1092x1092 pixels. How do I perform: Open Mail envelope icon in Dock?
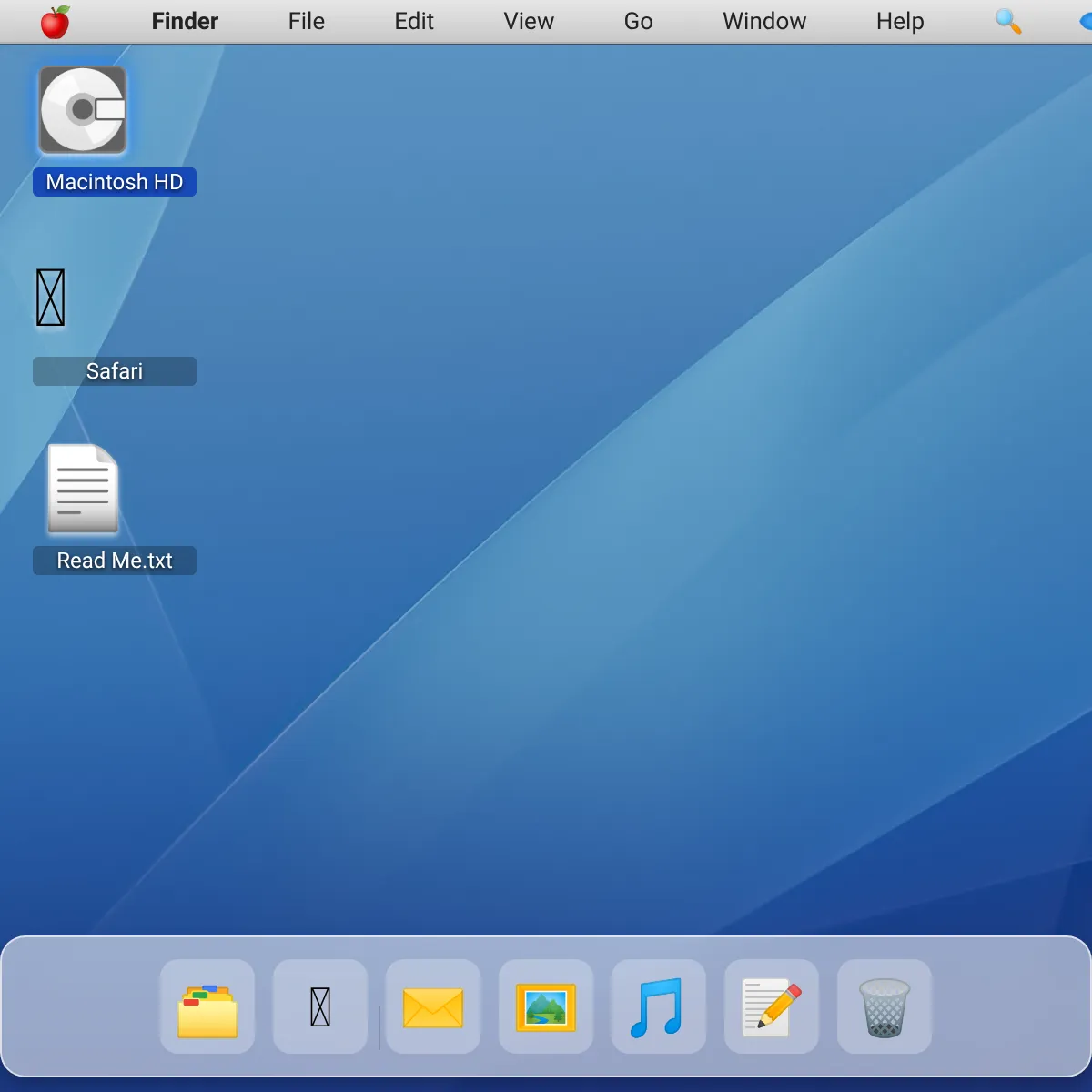[x=433, y=1007]
